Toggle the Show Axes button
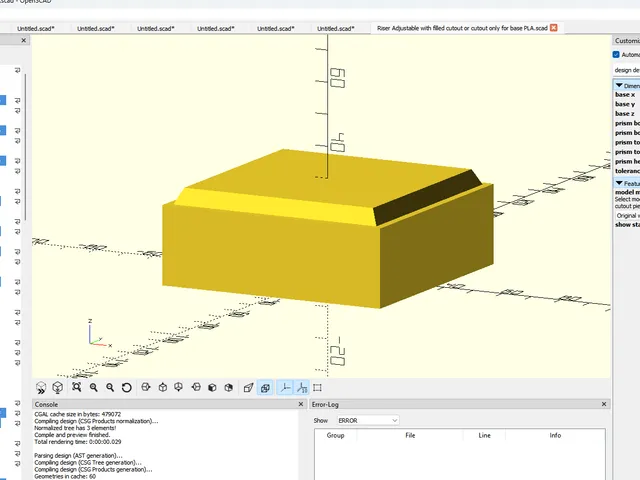 click(285, 387)
